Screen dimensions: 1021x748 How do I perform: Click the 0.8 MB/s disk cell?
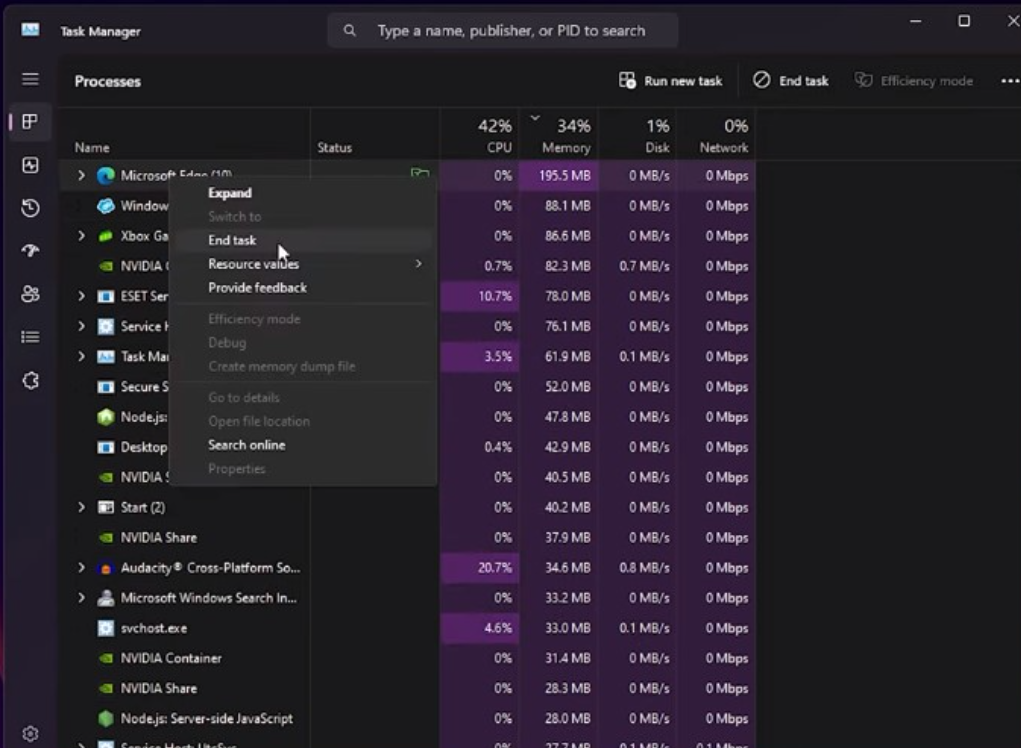pyautogui.click(x=637, y=568)
